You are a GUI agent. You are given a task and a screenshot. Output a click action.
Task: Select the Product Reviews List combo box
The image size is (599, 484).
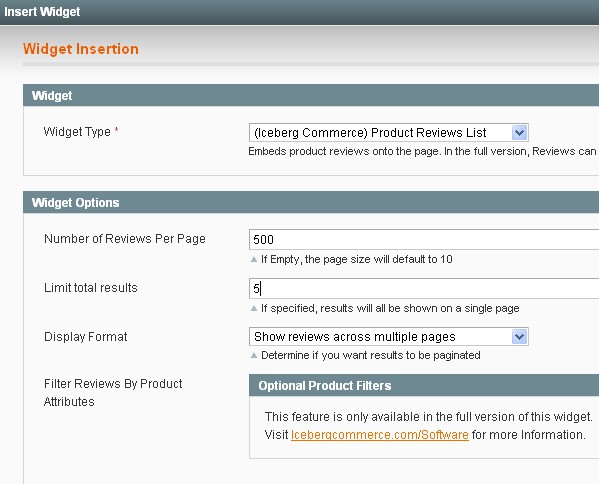389,133
